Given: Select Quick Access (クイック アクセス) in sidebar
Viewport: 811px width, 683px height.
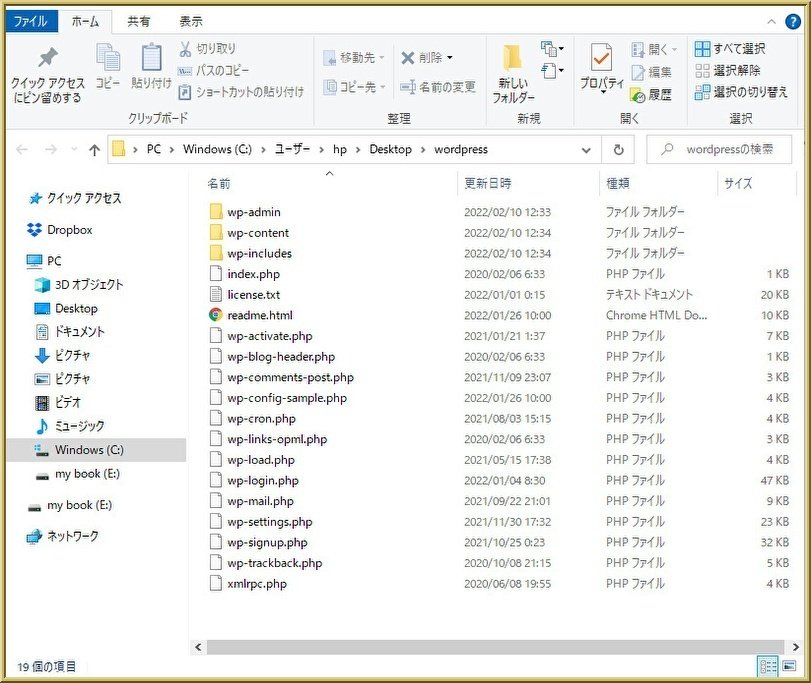Looking at the screenshot, I should (x=76, y=198).
